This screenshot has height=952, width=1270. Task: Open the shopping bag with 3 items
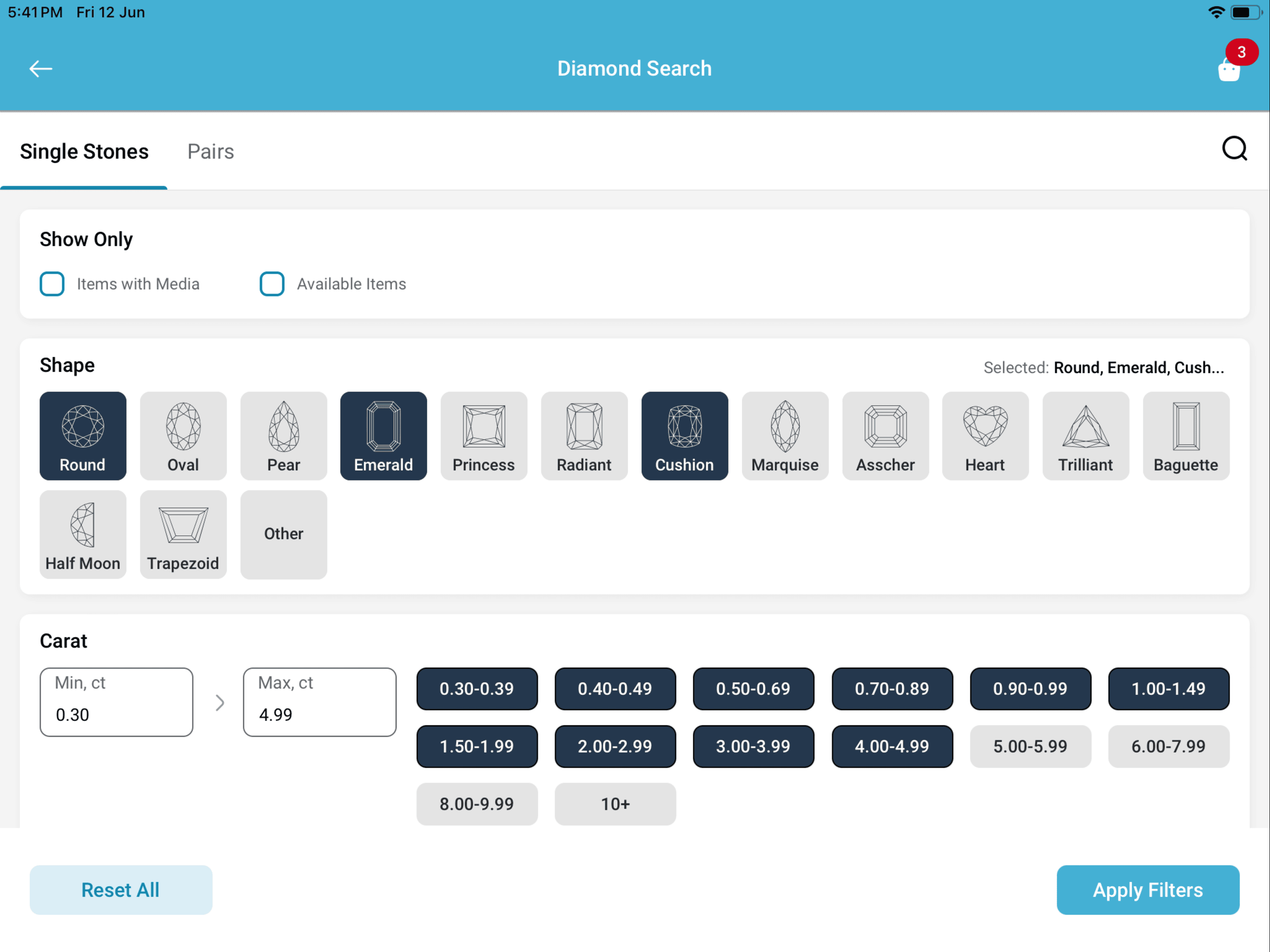tap(1230, 69)
